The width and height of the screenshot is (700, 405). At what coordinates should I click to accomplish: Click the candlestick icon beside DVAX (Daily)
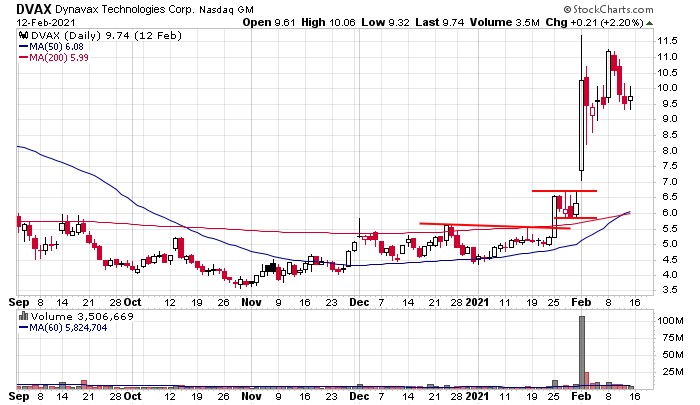pyautogui.click(x=23, y=36)
